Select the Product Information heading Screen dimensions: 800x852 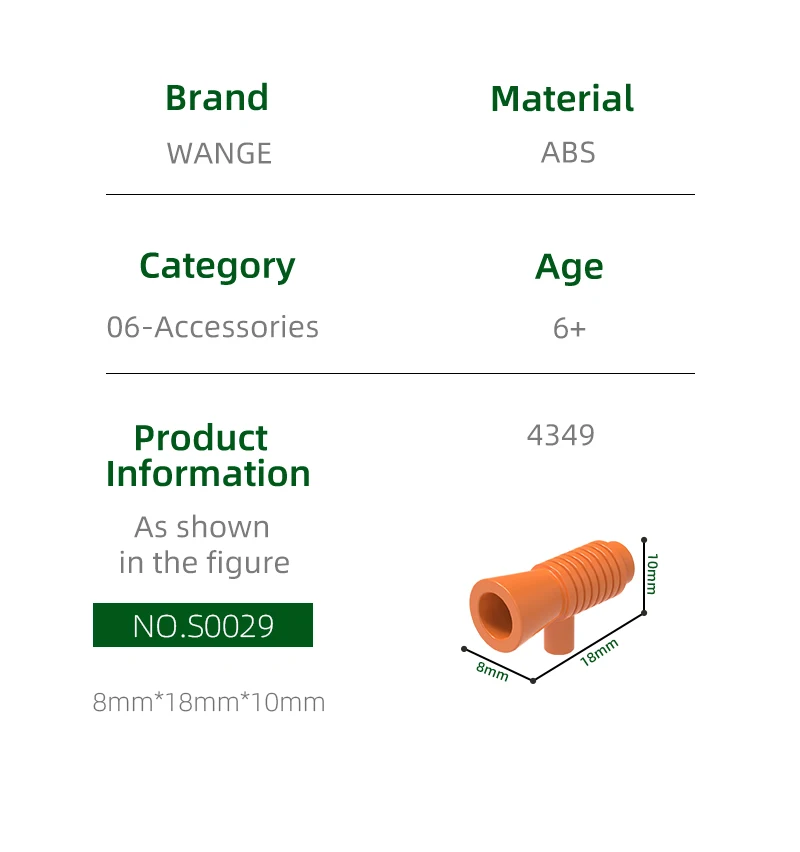tap(208, 455)
